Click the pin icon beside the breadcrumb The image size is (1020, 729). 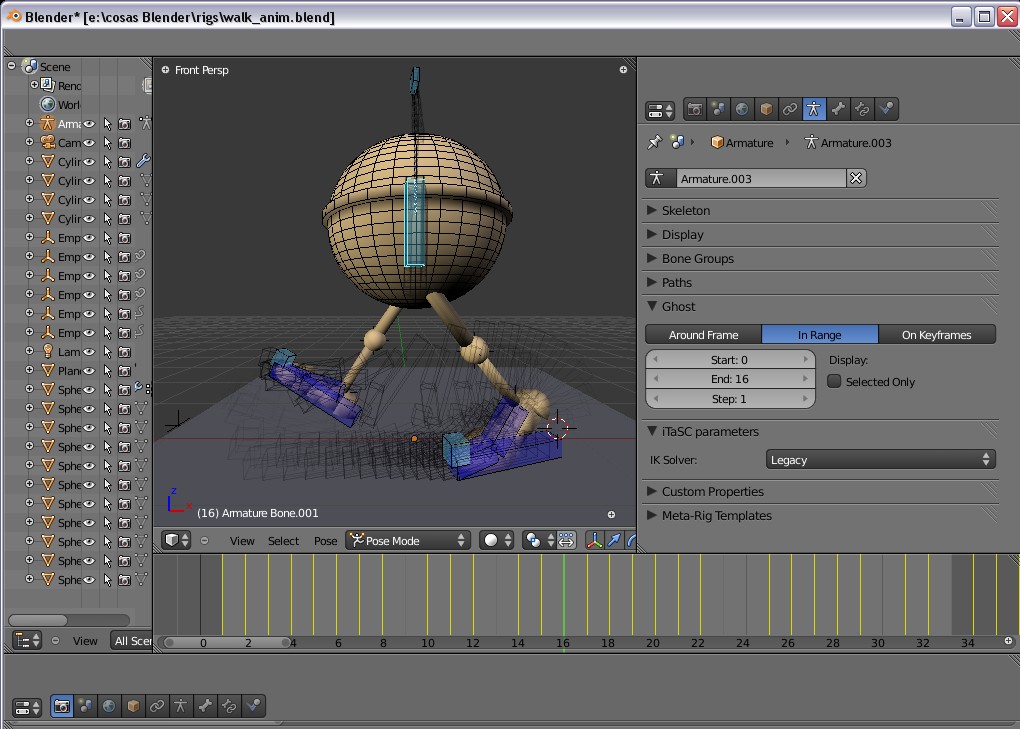pyautogui.click(x=655, y=142)
